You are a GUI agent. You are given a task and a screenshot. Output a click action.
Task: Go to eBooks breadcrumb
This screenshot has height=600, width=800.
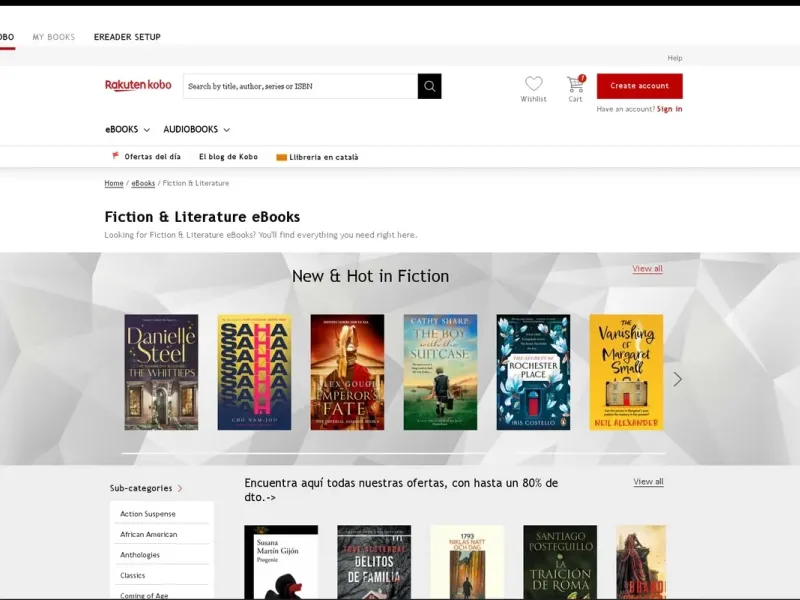pos(143,183)
